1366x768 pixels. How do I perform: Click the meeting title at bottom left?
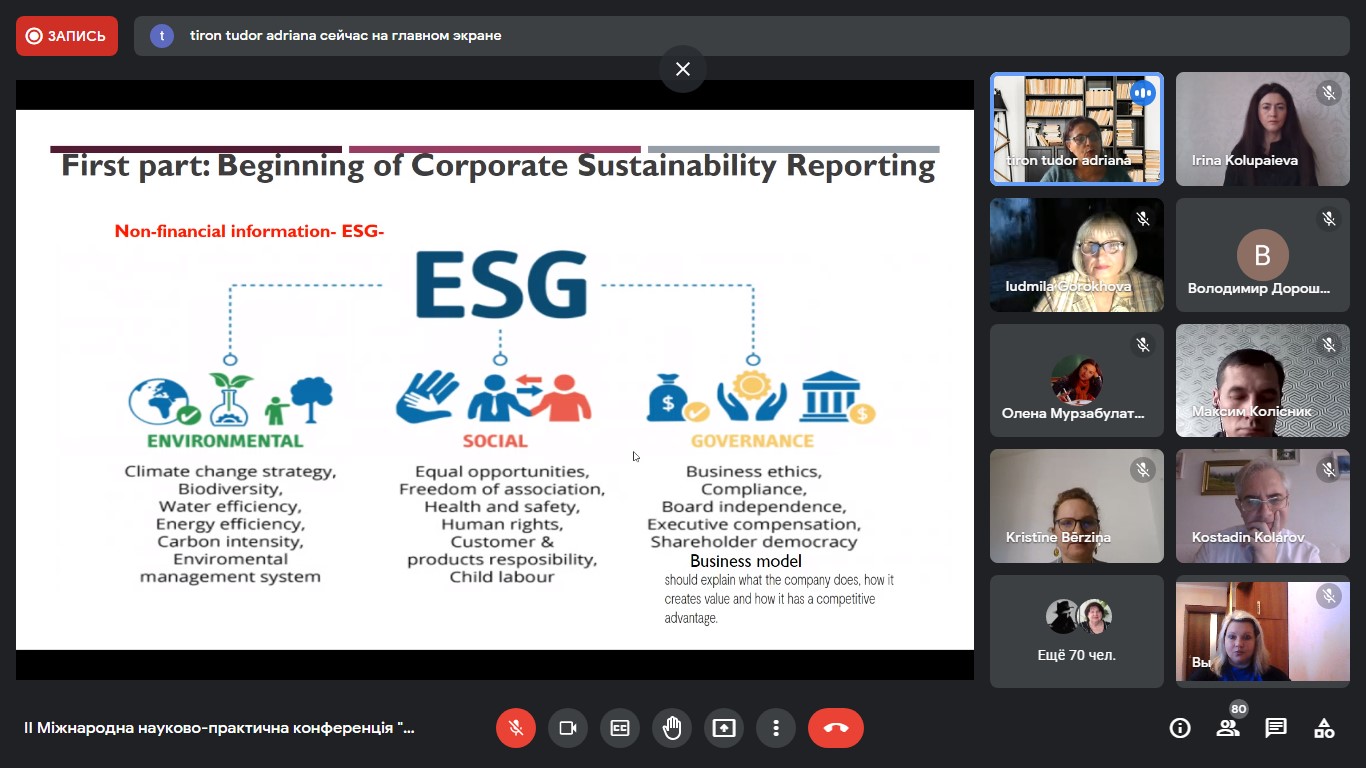(219, 728)
